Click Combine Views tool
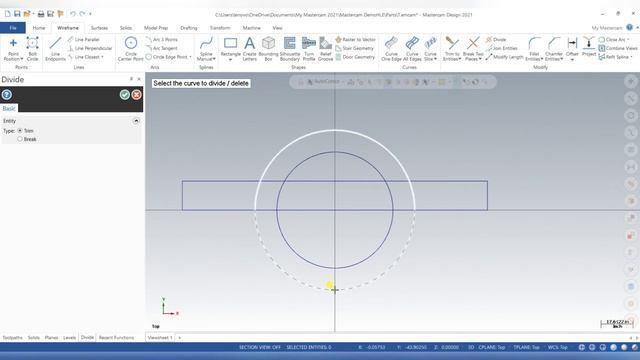This screenshot has height=360, width=640. coord(618,48)
